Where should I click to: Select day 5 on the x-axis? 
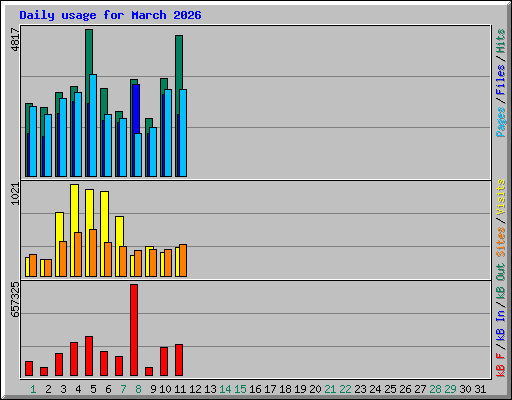93,389
